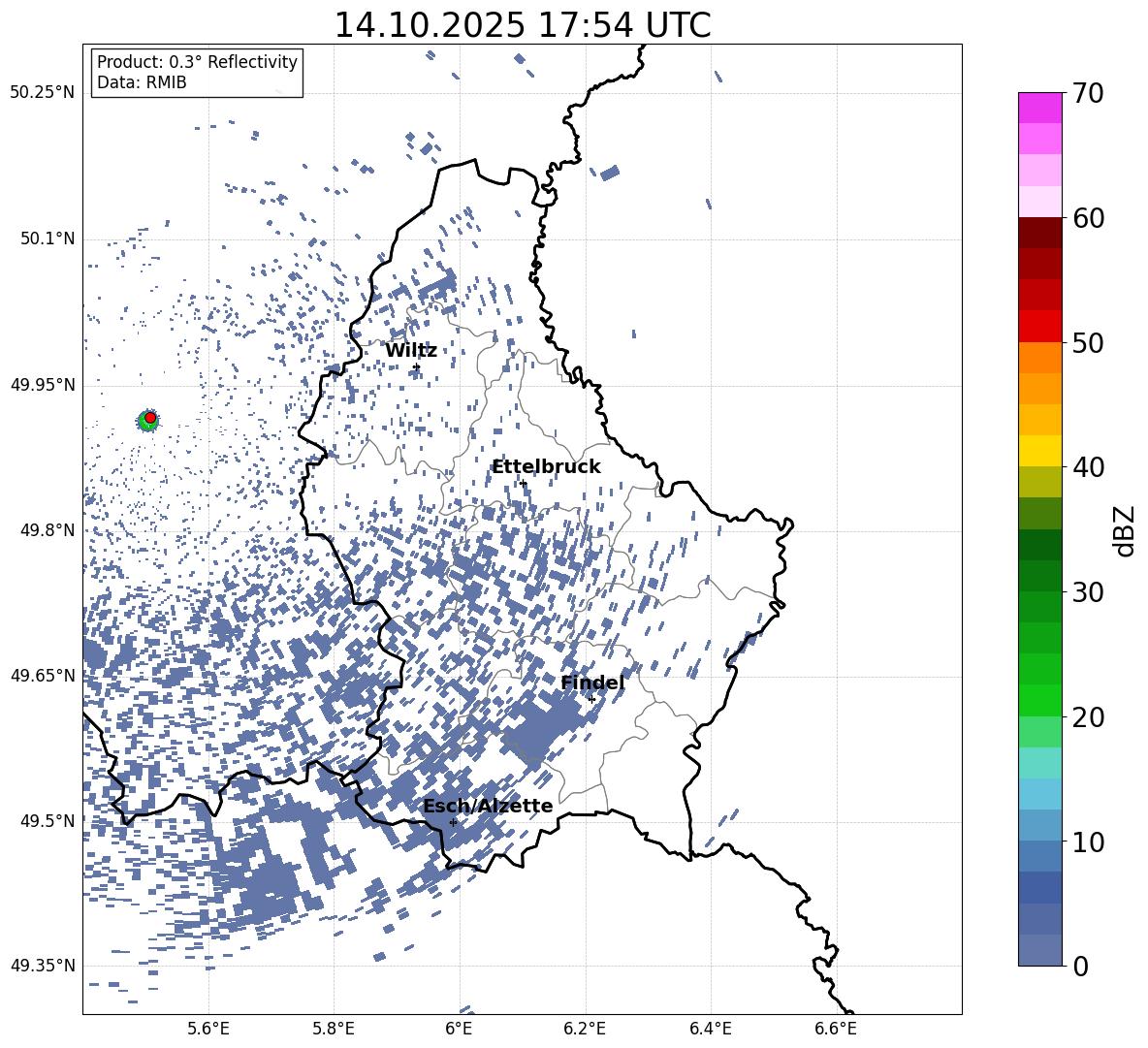Click the red radar site dot

tap(150, 417)
